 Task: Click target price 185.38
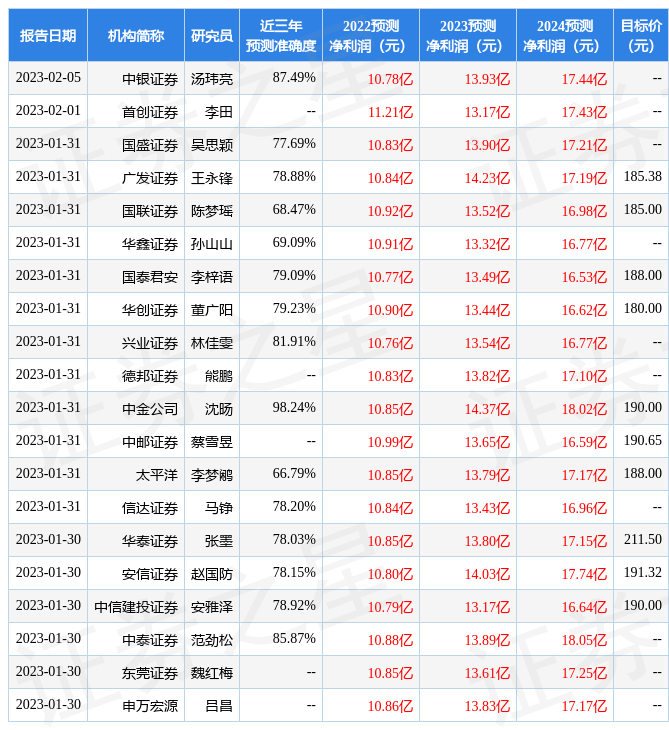pyautogui.click(x=642, y=176)
